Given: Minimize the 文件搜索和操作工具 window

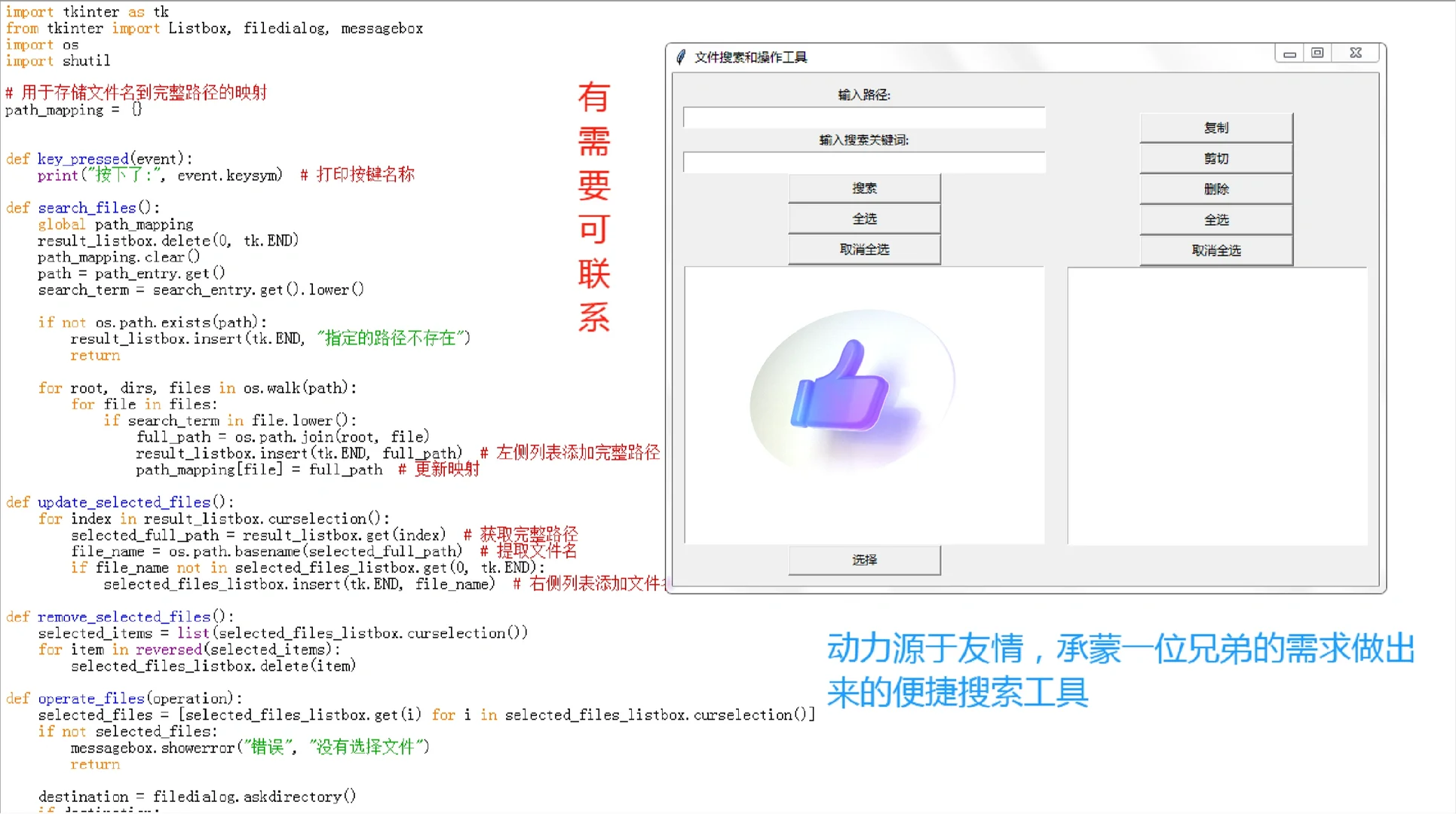Looking at the screenshot, I should coord(1290,53).
